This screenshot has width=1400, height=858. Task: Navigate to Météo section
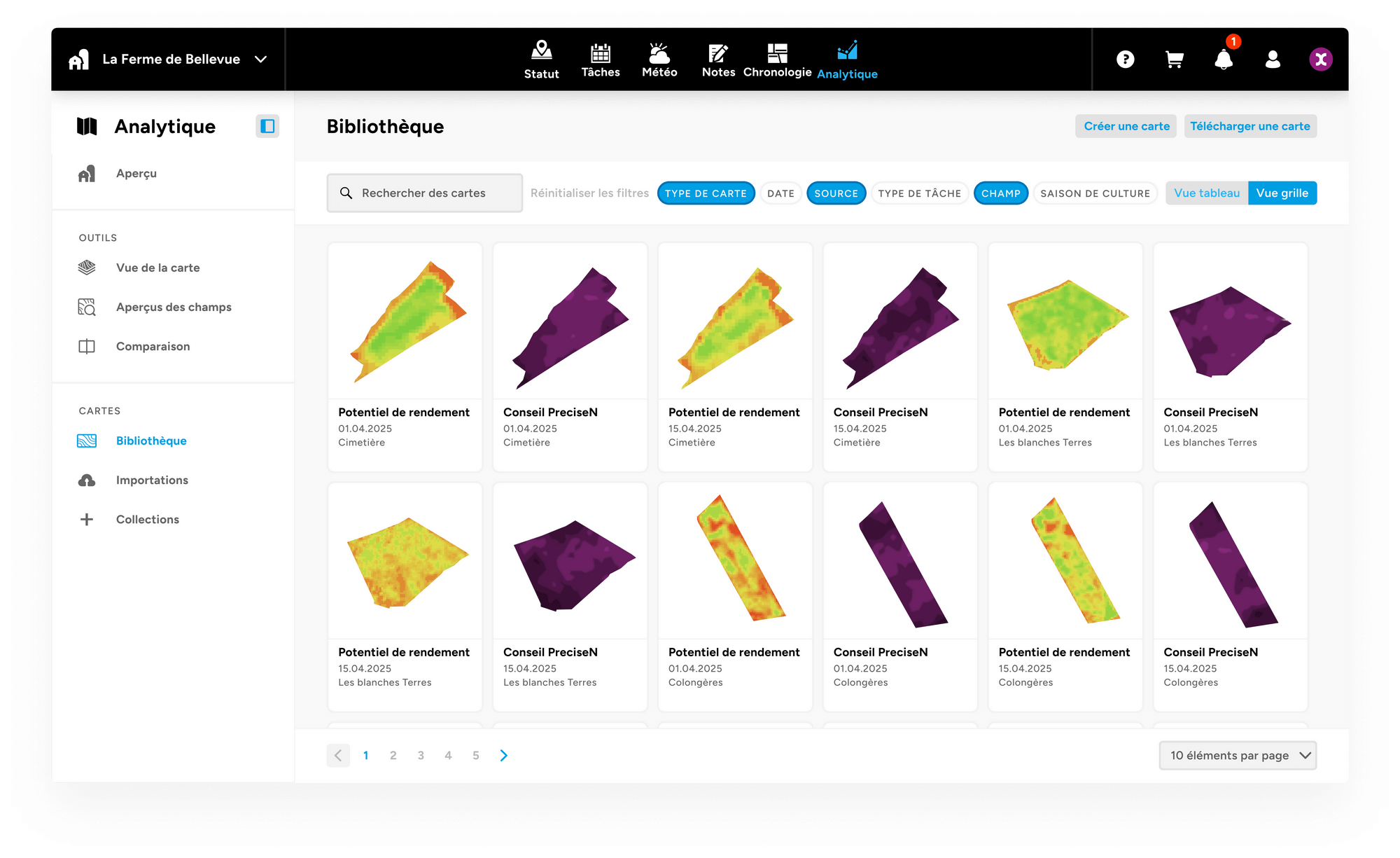tap(660, 58)
